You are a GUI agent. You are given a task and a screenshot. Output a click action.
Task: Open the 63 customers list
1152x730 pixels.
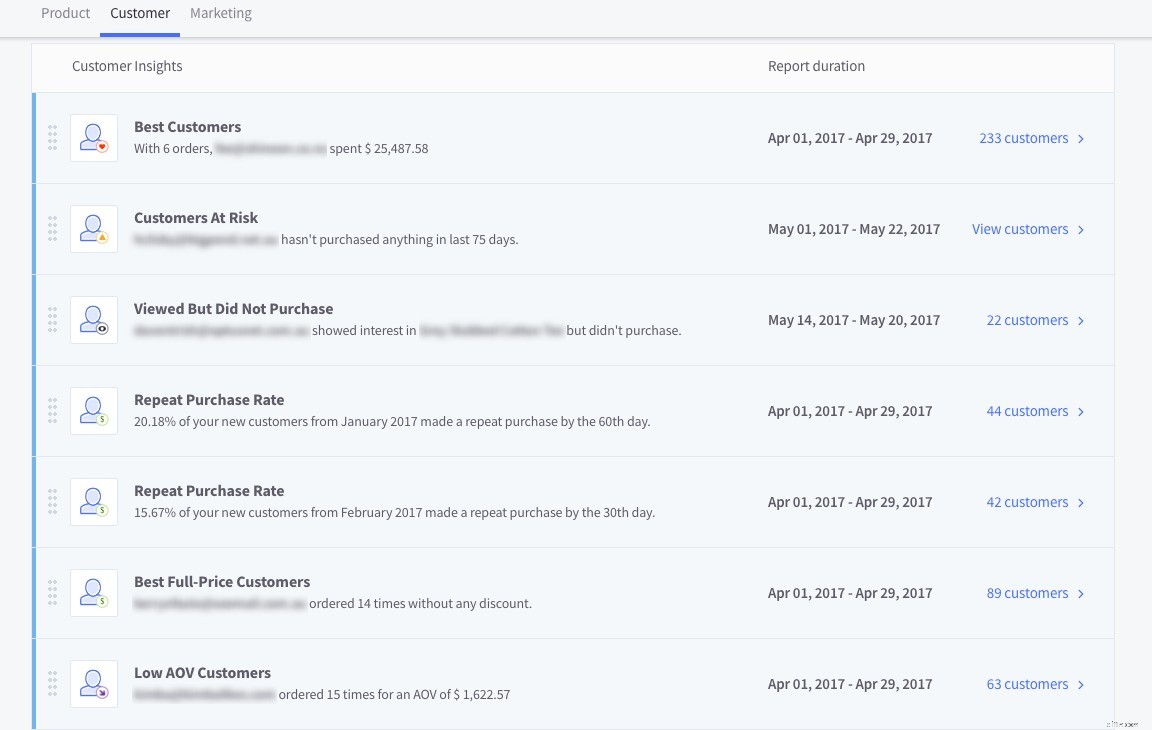tap(1027, 684)
